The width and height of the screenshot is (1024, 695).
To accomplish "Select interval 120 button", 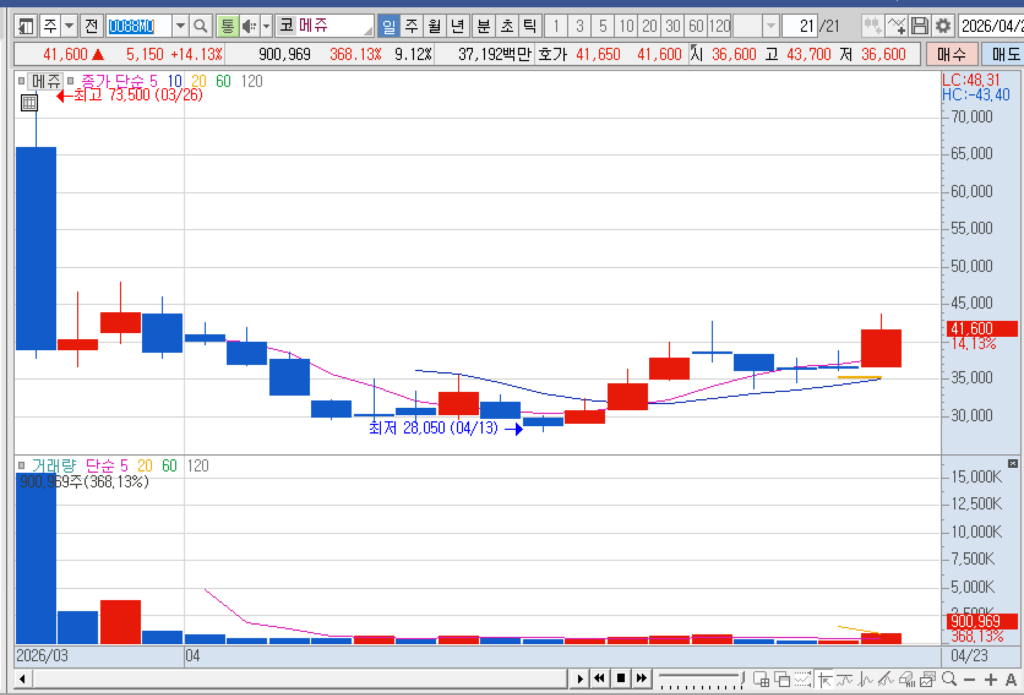I will point(720,26).
